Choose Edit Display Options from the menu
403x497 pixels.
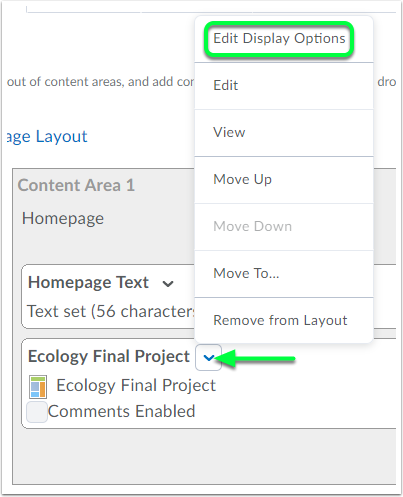279,39
